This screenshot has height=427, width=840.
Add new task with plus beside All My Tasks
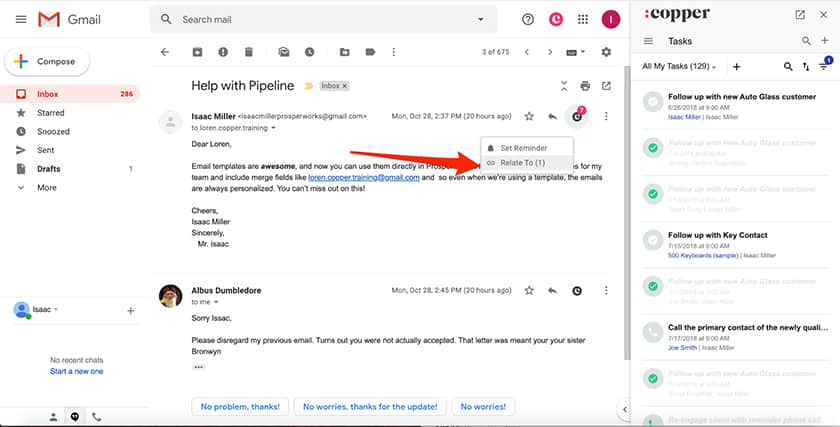(x=737, y=66)
